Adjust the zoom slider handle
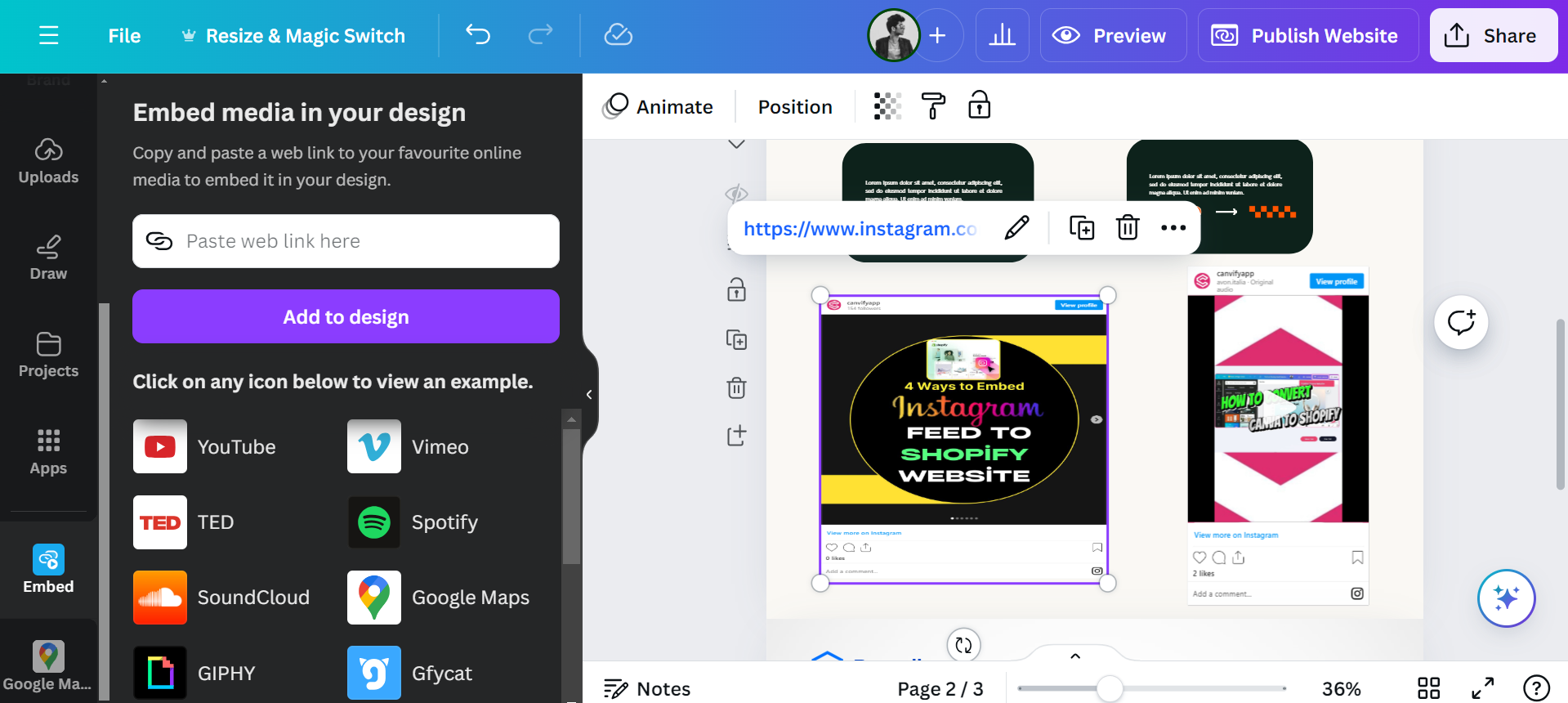The width and height of the screenshot is (1568, 703). (1110, 688)
